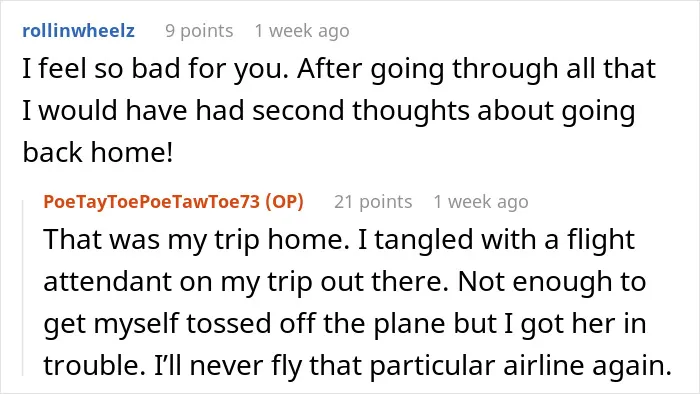The width and height of the screenshot is (700, 394).
Task: Click "attendant on my trip out there."
Action: click(x=246, y=282)
